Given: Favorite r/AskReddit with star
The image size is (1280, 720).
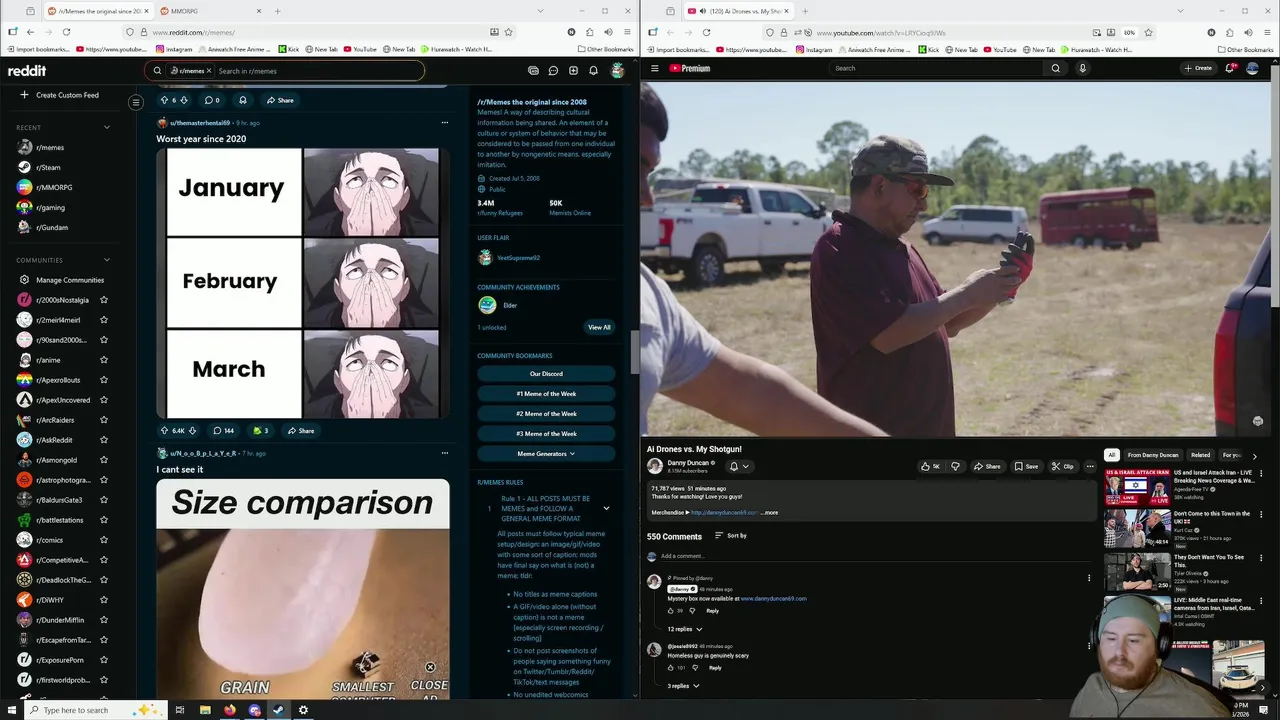Looking at the screenshot, I should coord(104,440).
